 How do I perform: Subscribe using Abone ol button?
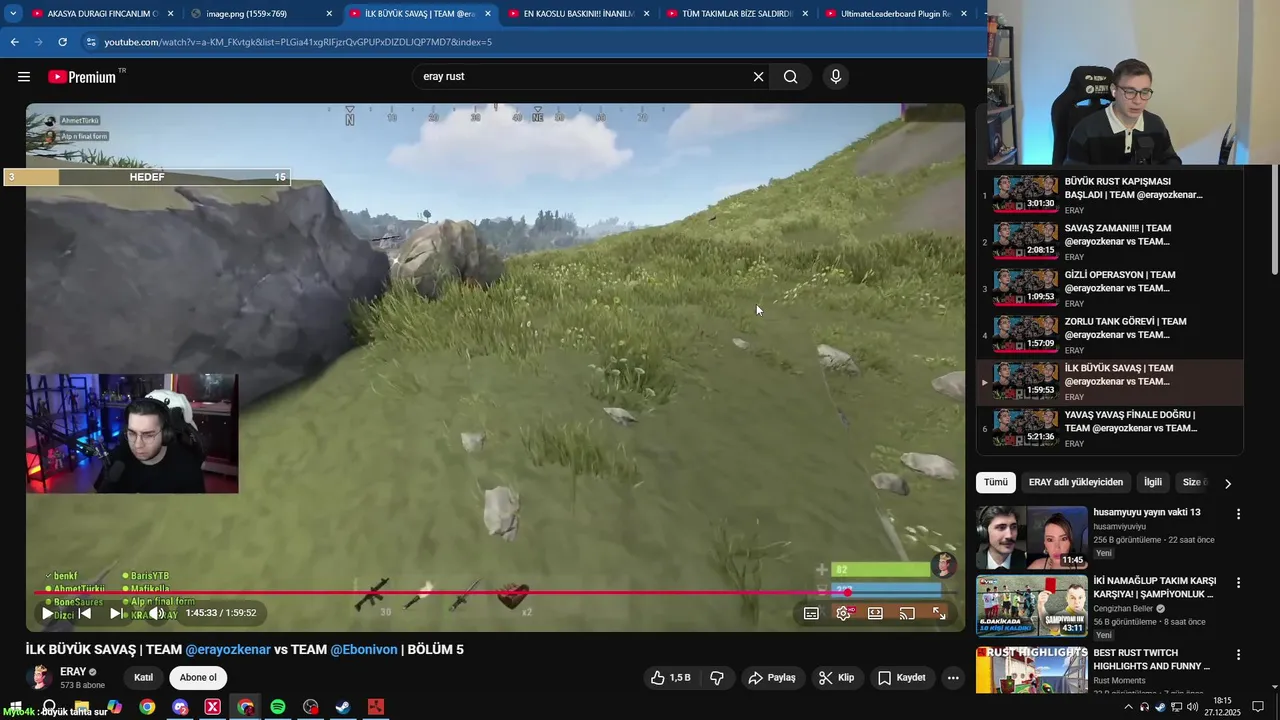coord(198,678)
